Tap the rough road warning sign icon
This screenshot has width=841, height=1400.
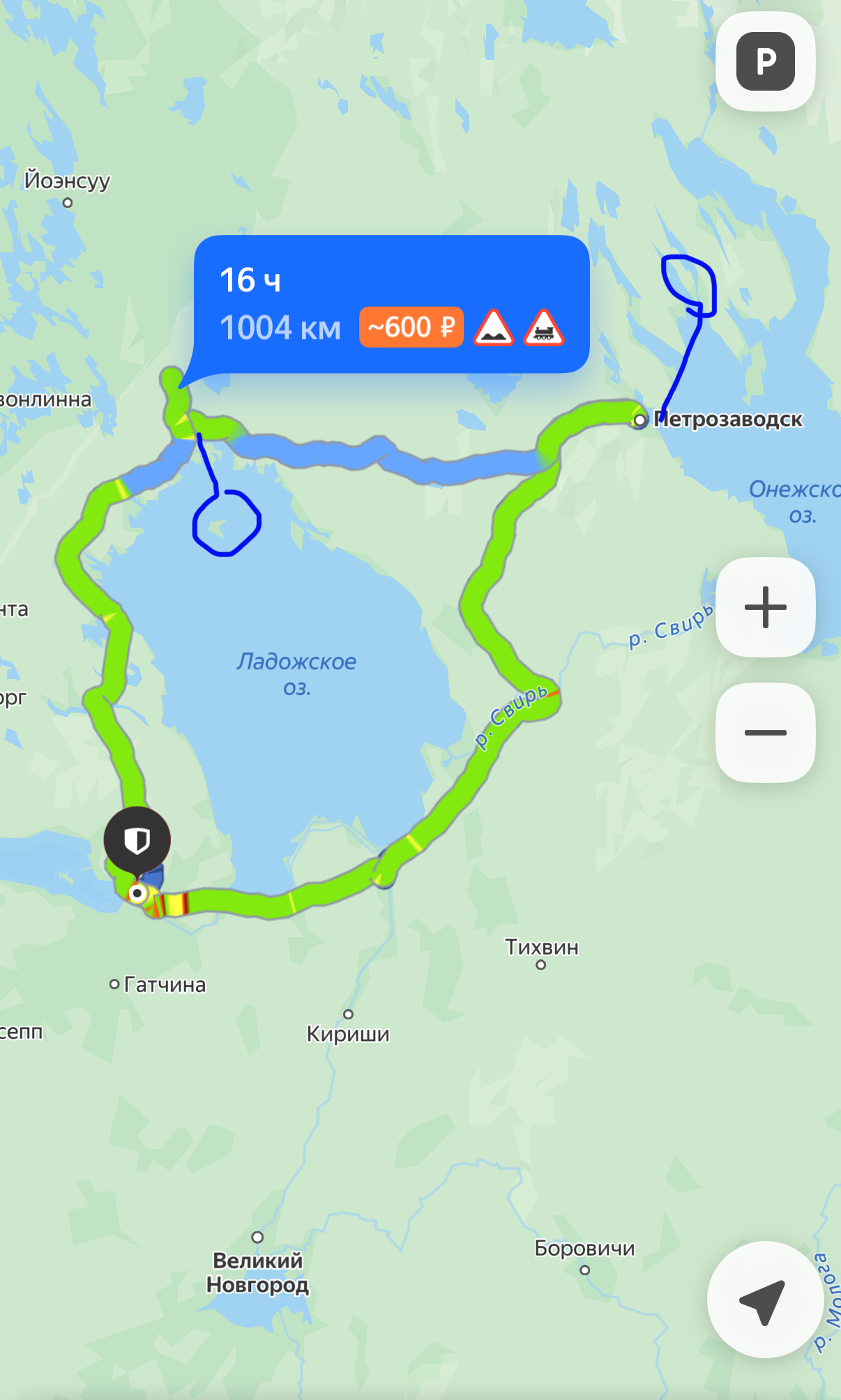(494, 328)
